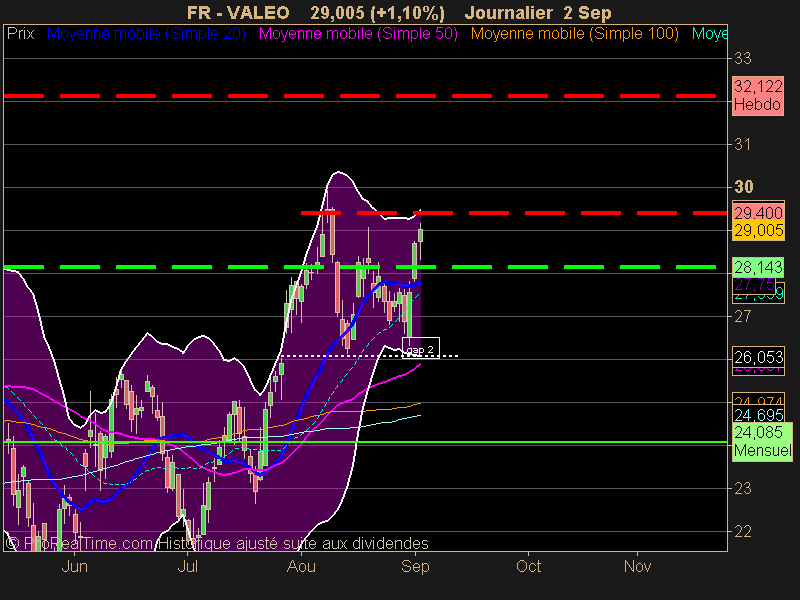
Task: Click the "31" price axis value
Action: (743, 145)
